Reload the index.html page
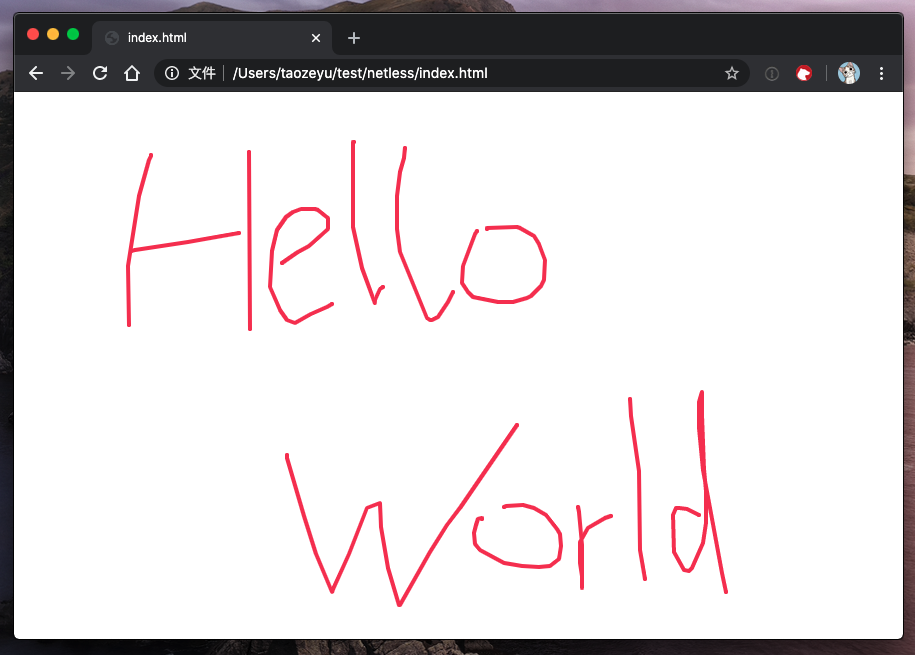The image size is (915, 655). 100,73
